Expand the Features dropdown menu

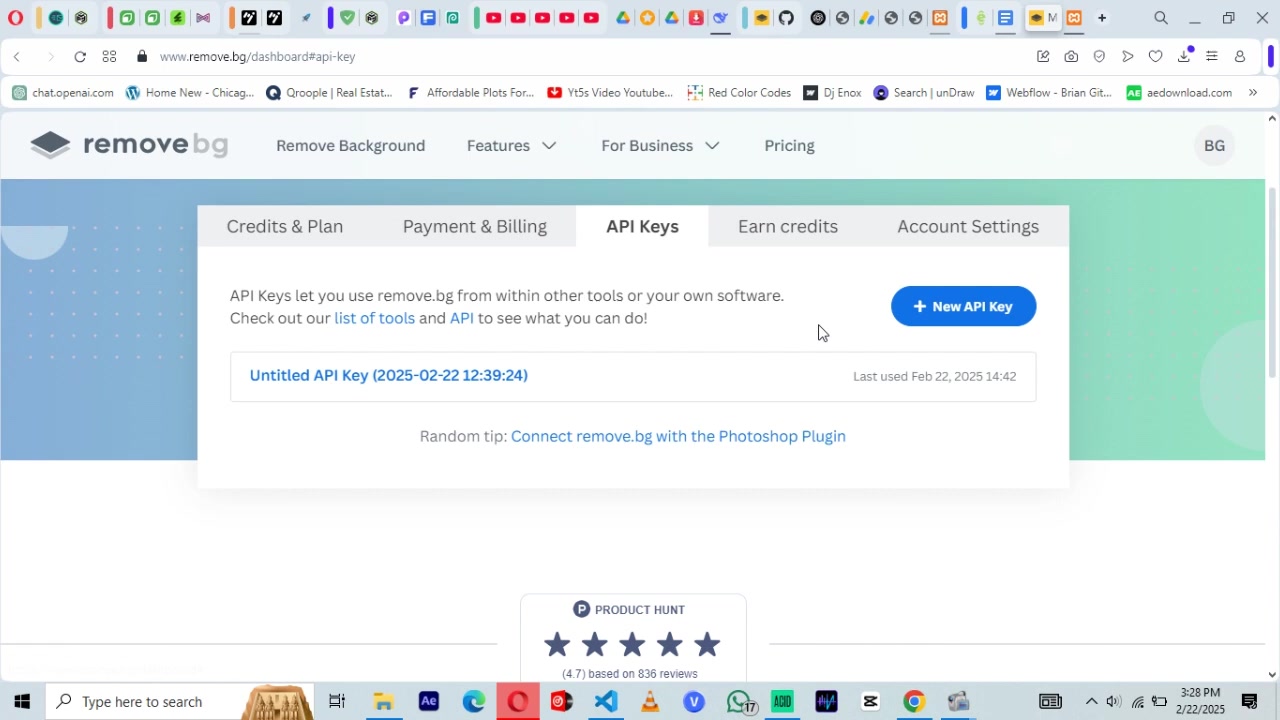511,146
